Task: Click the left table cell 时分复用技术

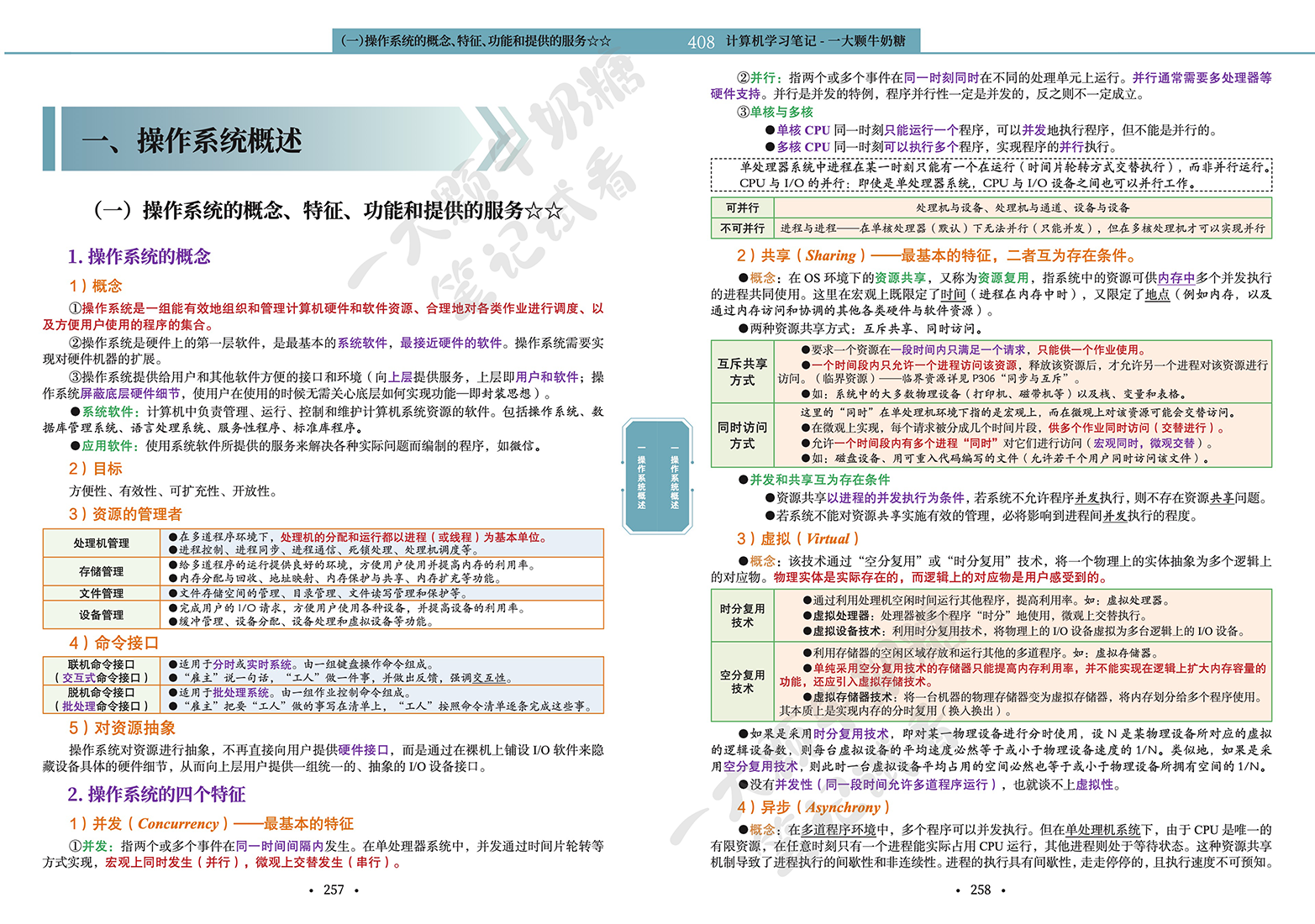Action: [742, 616]
